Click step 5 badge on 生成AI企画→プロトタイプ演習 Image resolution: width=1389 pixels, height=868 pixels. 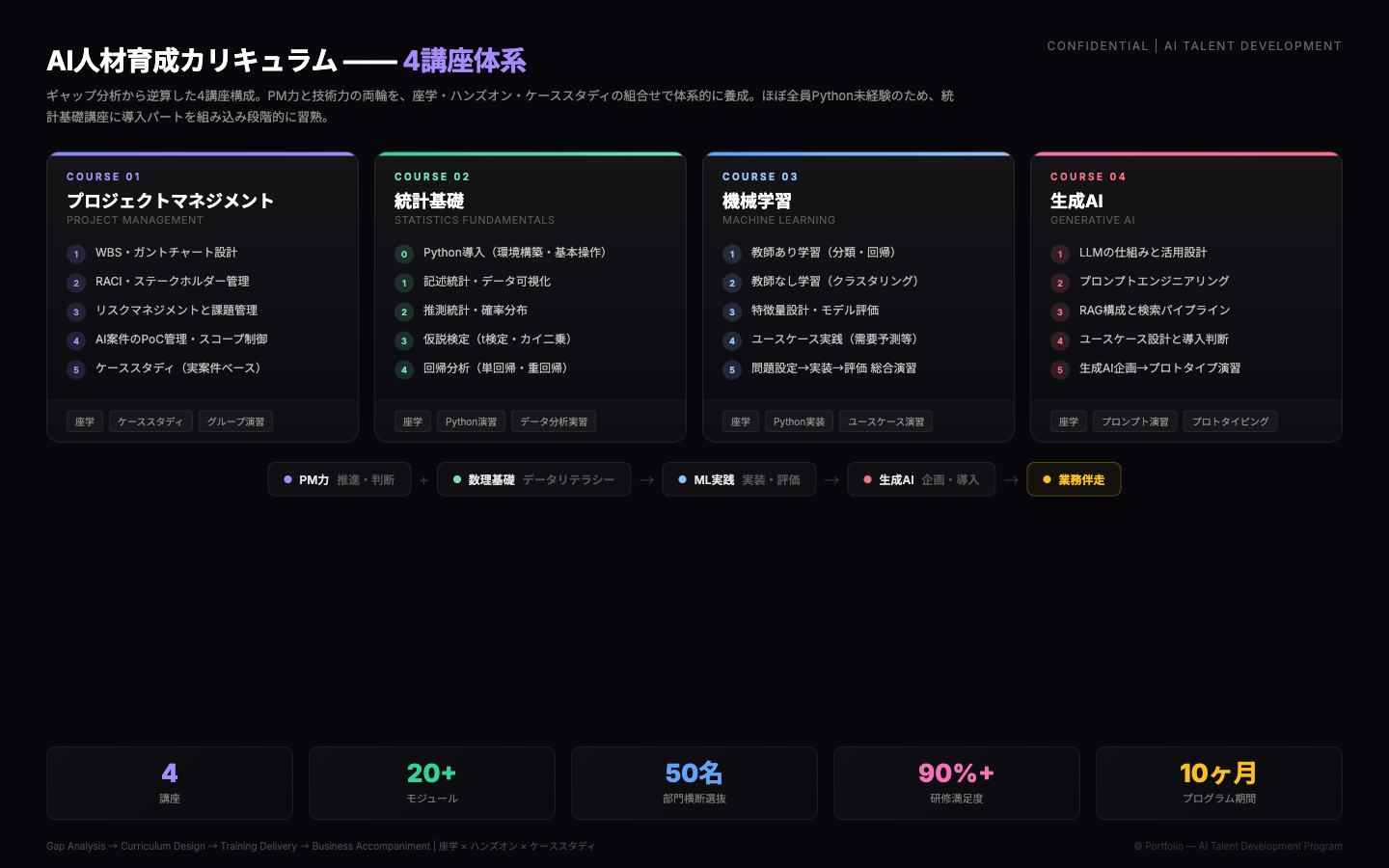click(x=1060, y=369)
